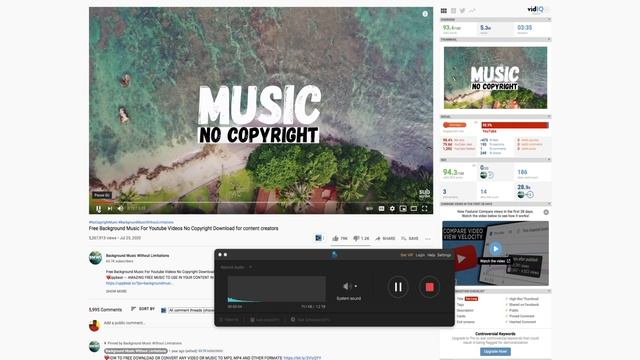
Task: Click the vidIQ logo
Action: point(536,9)
